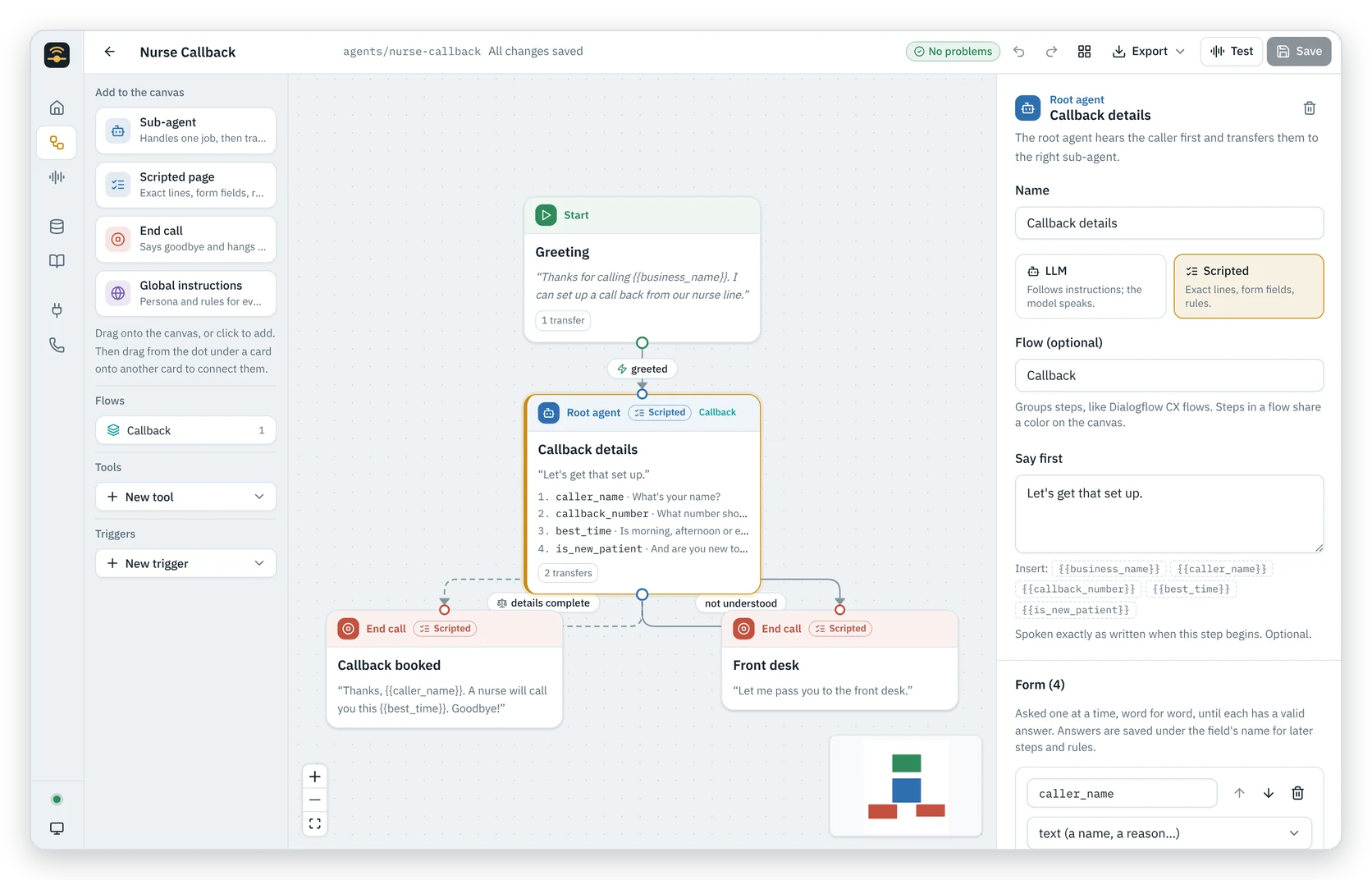1372x880 pixels.
Task: Fit the canvas to screen
Action: click(x=315, y=823)
